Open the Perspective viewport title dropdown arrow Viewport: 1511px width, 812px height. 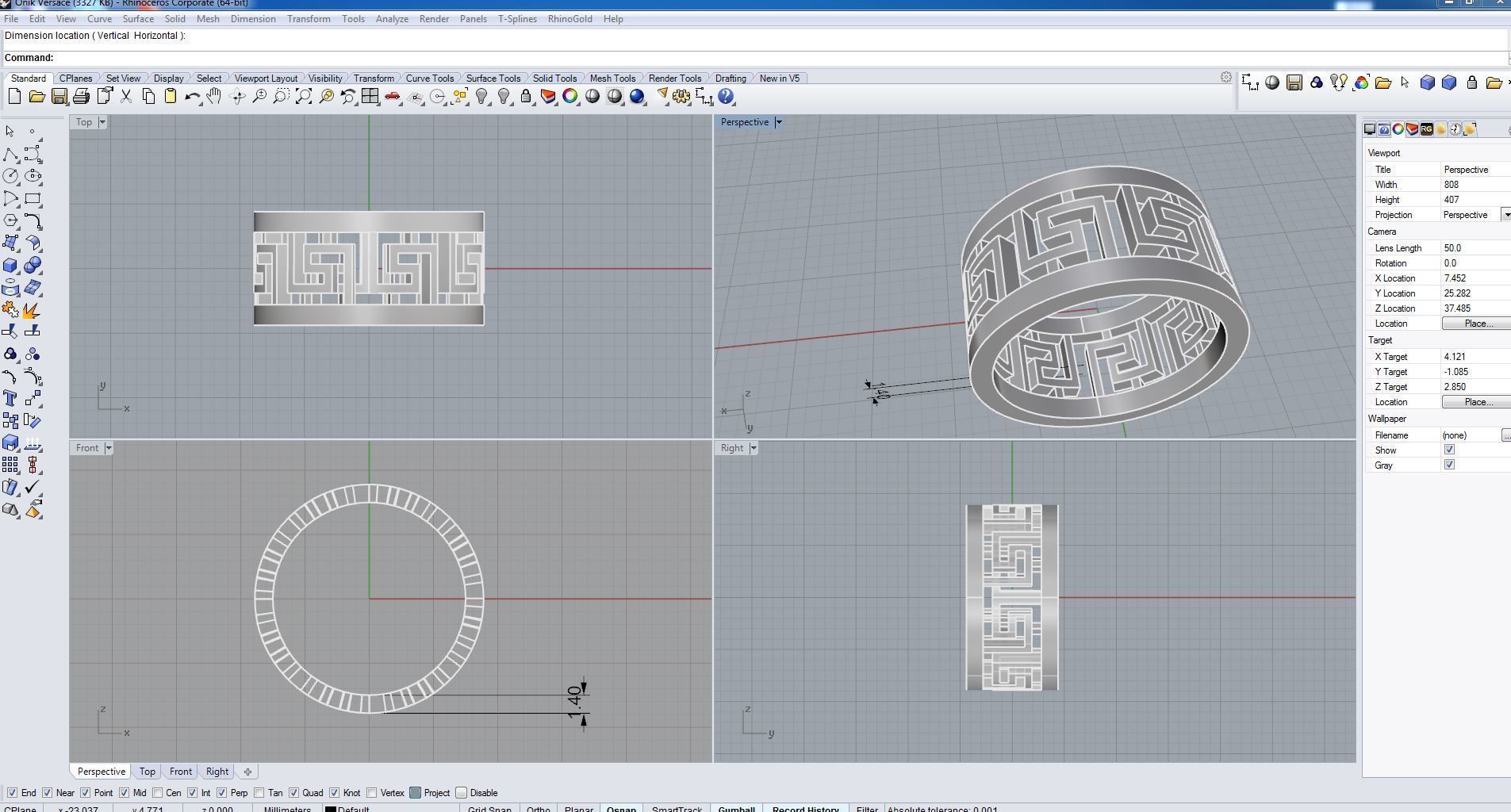pyautogui.click(x=779, y=122)
